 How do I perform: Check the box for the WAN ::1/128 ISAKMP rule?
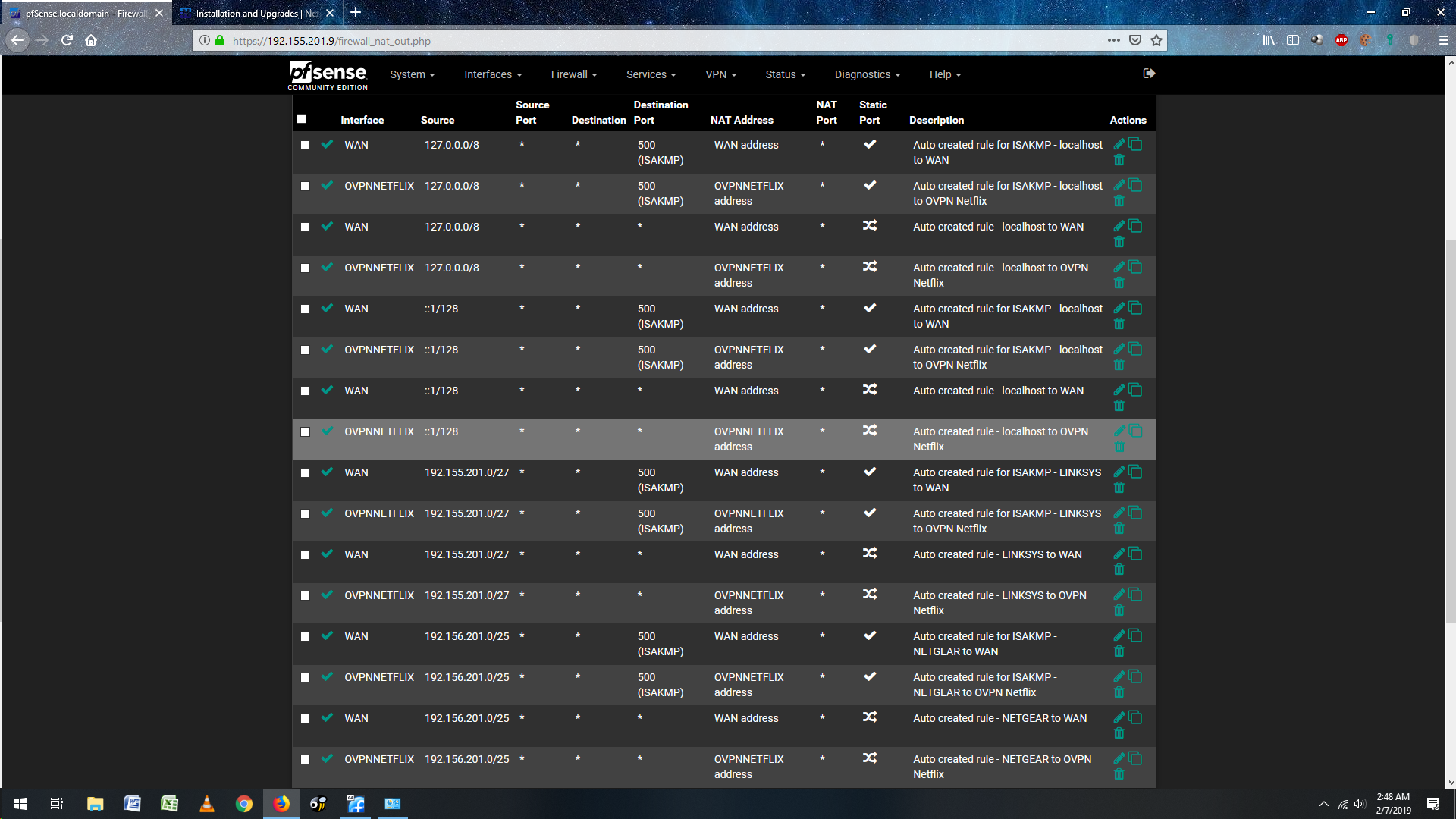click(x=305, y=309)
